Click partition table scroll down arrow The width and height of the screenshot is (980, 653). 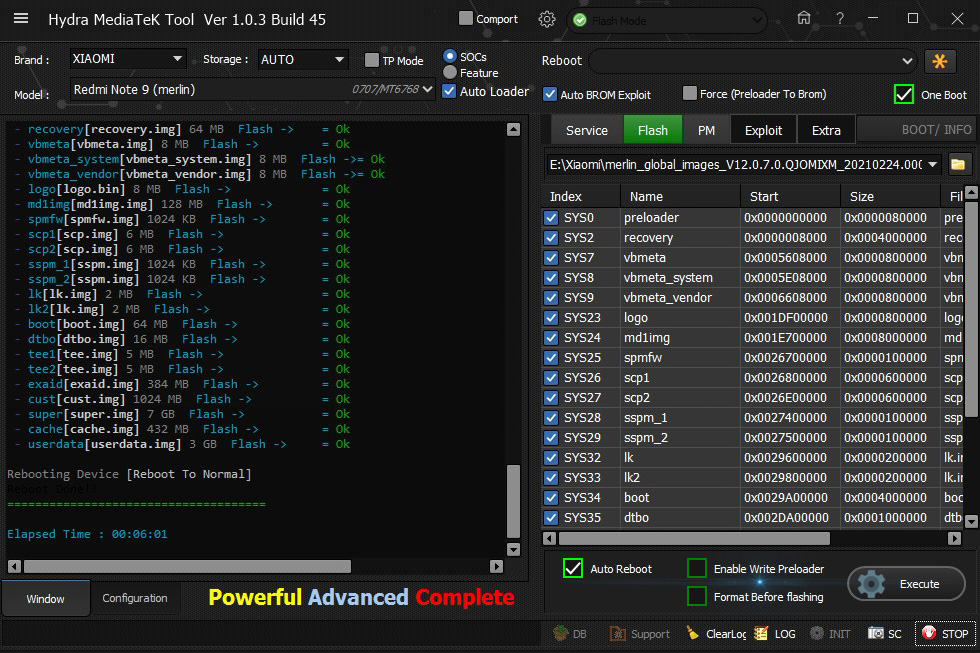971,521
